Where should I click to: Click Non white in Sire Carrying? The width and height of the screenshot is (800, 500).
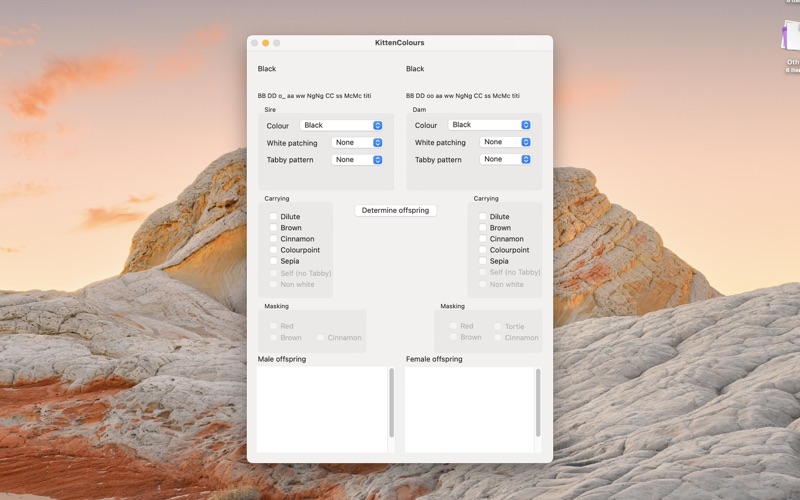273,284
